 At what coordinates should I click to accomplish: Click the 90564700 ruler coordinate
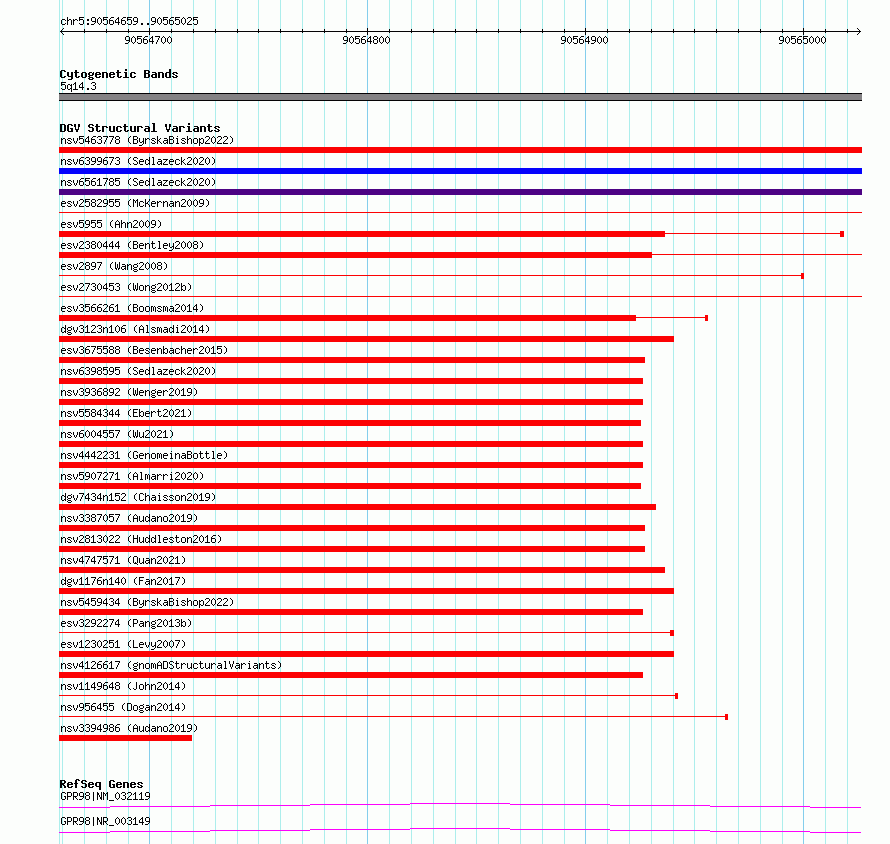click(x=148, y=40)
